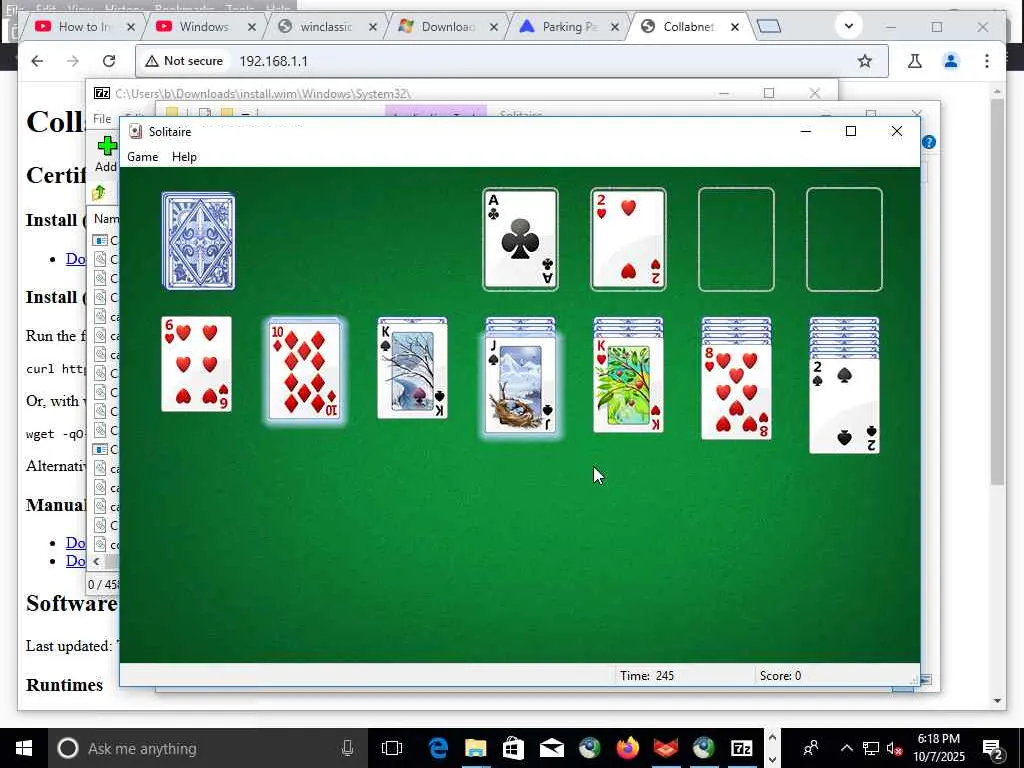Screen dimensions: 1024x768
Task: Click the "Score: 0" status bar text
Action: tap(780, 676)
